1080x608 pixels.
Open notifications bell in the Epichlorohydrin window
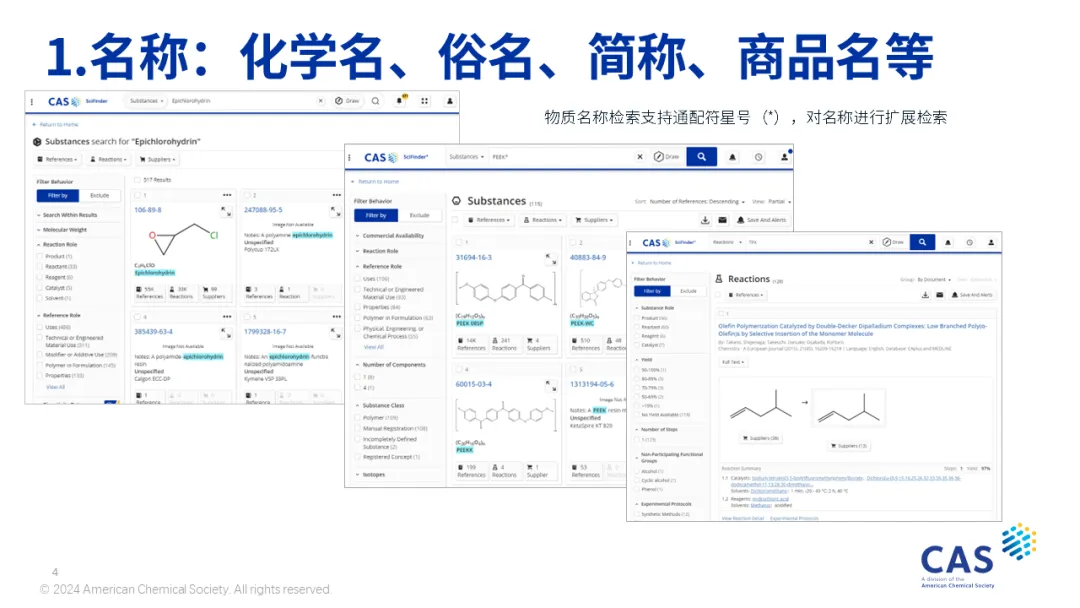[399, 101]
